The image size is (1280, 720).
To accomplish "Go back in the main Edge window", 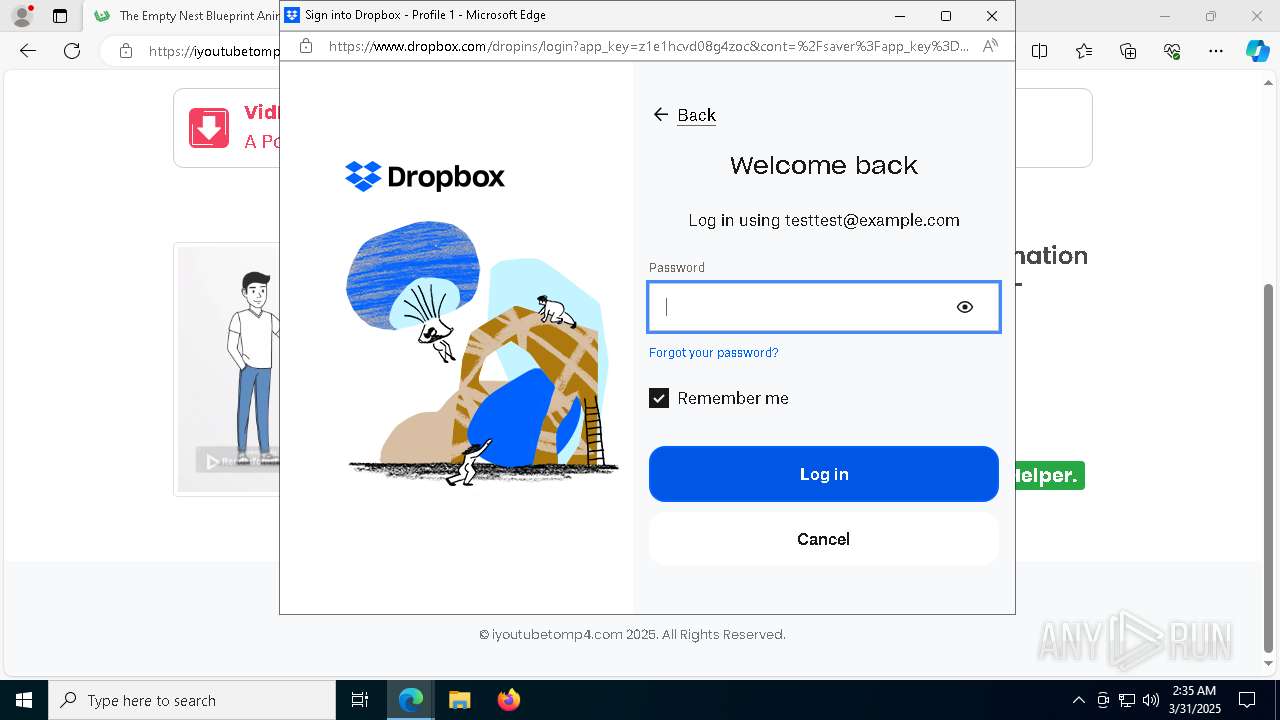I will pos(28,51).
